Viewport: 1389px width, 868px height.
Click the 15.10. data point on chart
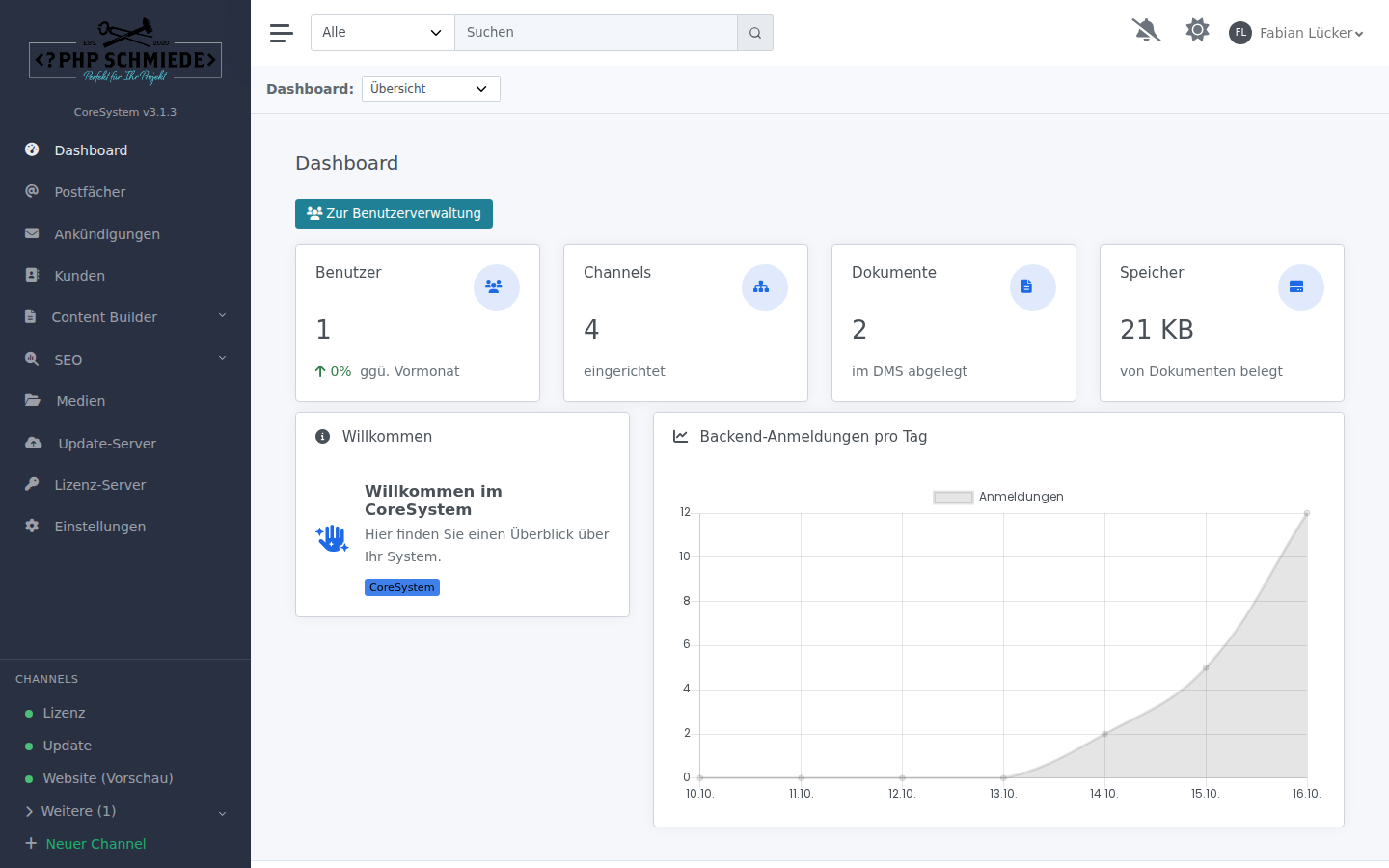(1206, 667)
